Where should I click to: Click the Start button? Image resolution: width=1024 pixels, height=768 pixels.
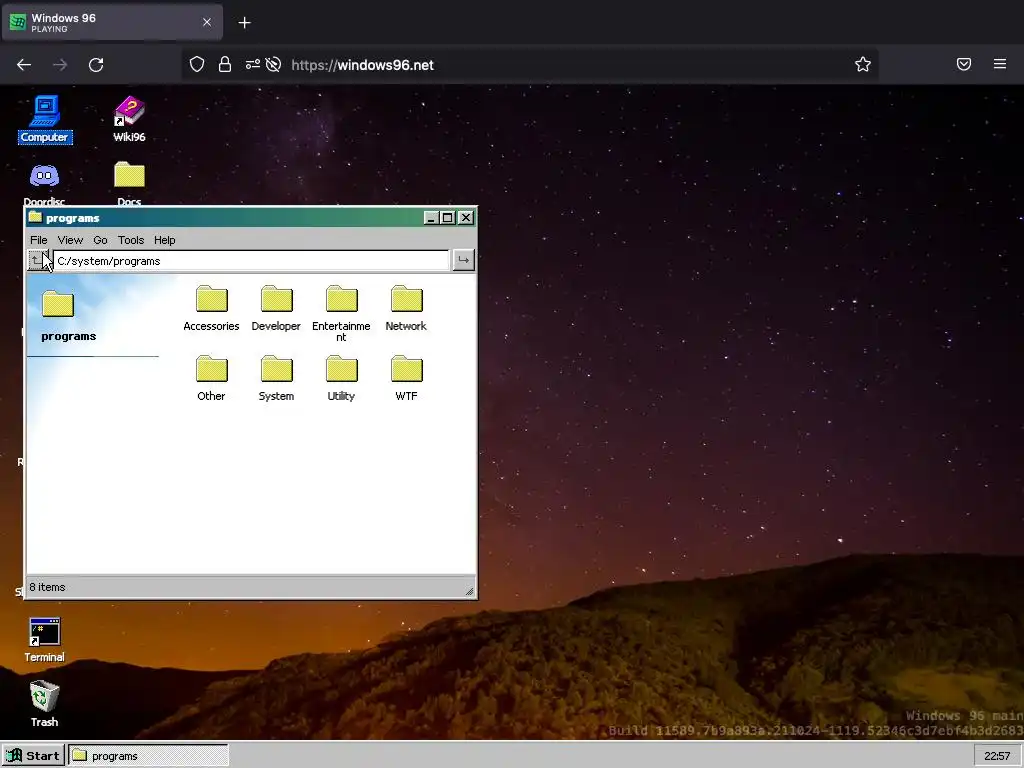33,756
